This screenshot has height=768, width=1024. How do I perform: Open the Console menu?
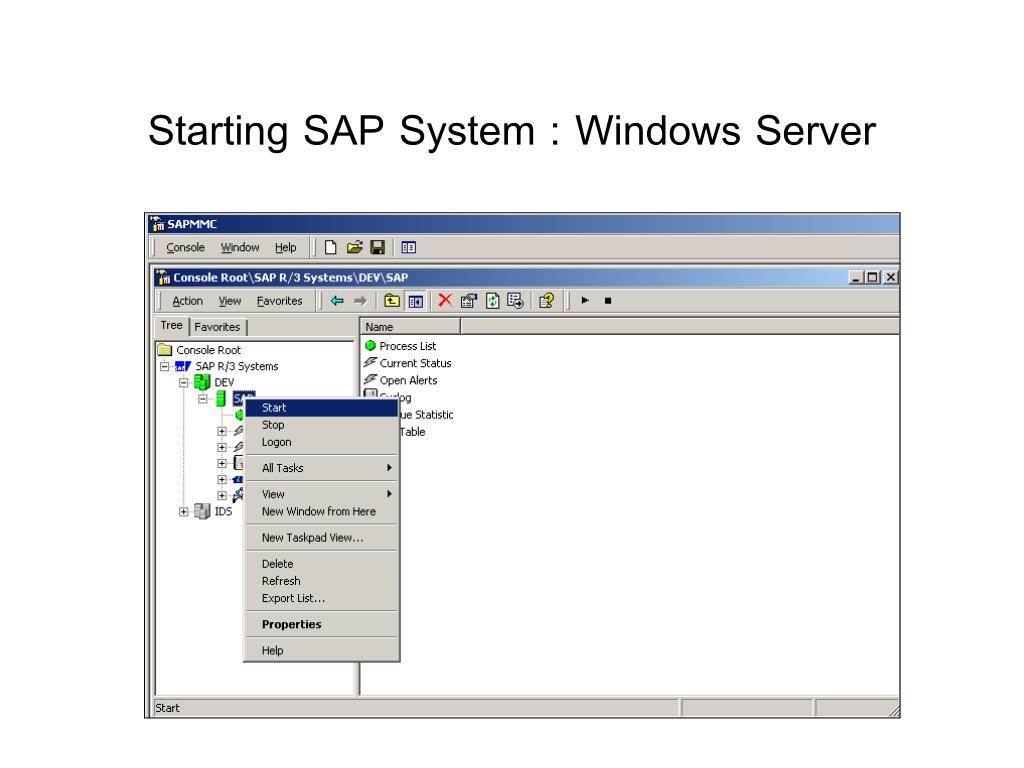pos(185,248)
